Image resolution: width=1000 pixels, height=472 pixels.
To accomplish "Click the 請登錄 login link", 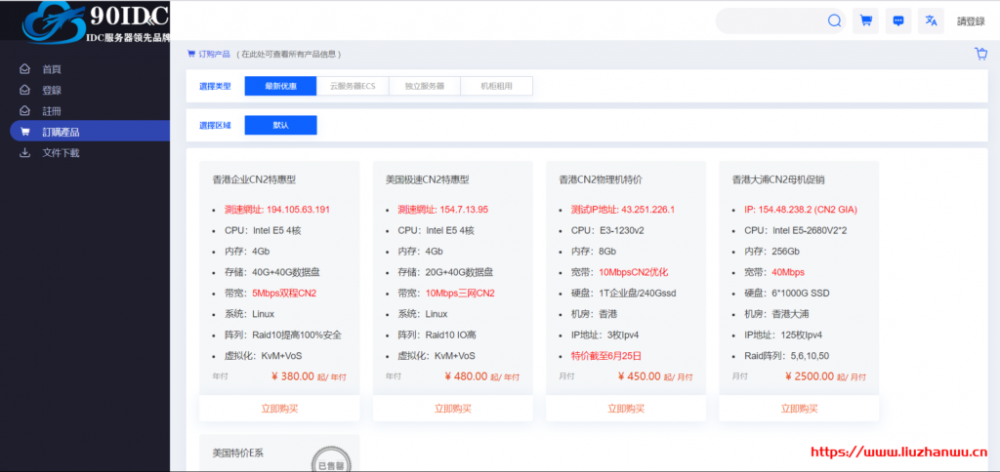I will pos(970,21).
